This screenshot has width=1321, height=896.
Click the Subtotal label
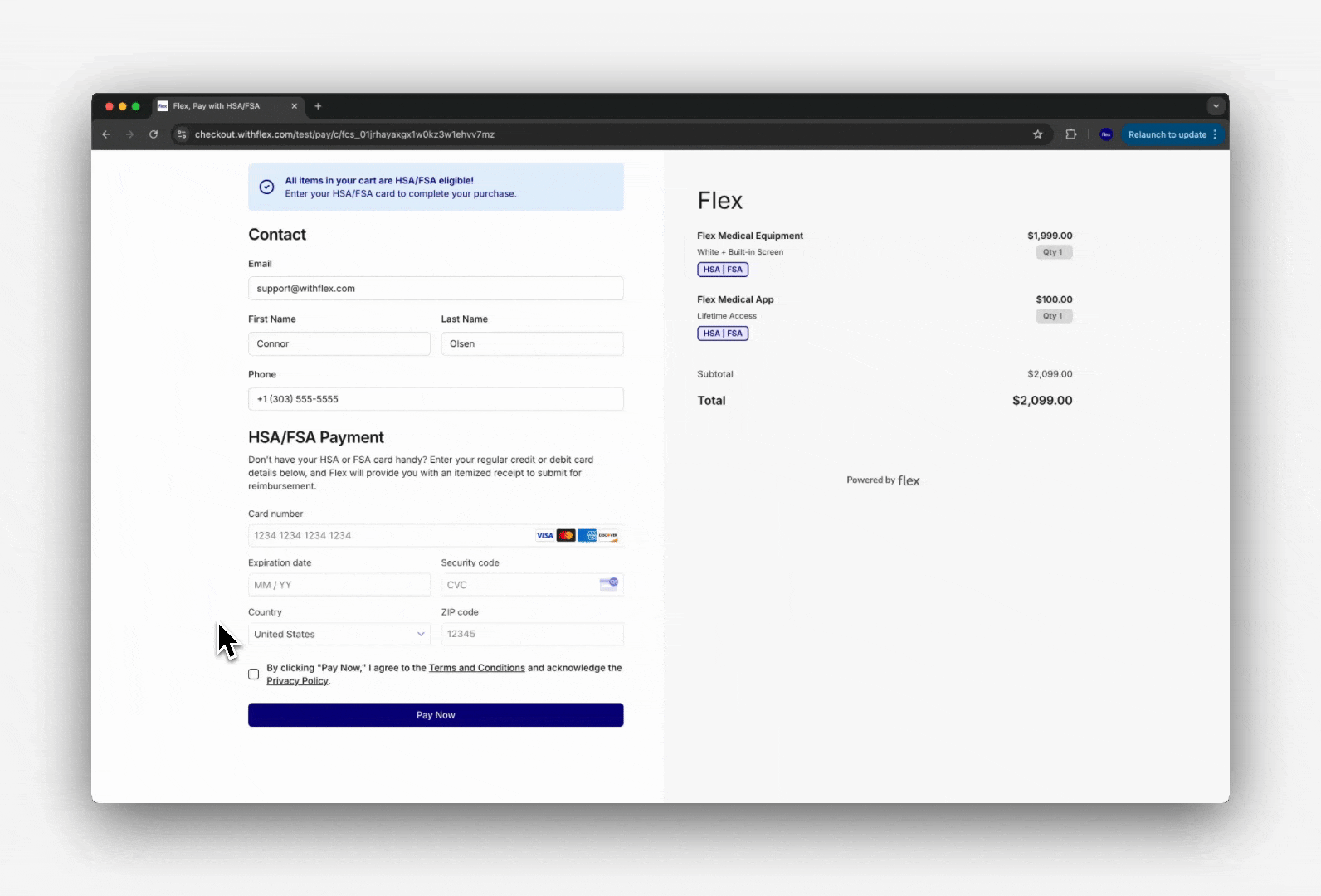(715, 374)
